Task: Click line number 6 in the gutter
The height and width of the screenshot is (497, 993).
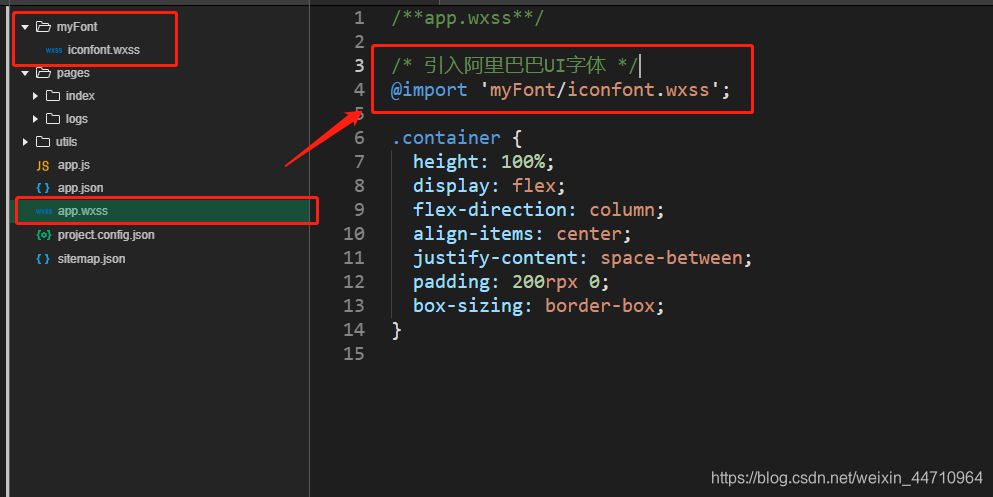Action: pos(359,138)
